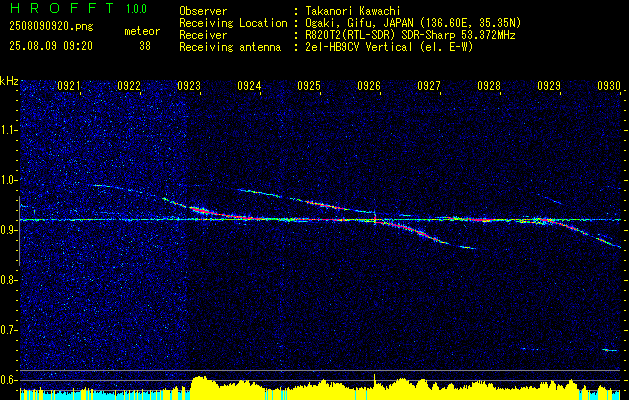Click the 0925 time marker
Image resolution: width=629 pixels, height=400 pixels.
(309, 85)
